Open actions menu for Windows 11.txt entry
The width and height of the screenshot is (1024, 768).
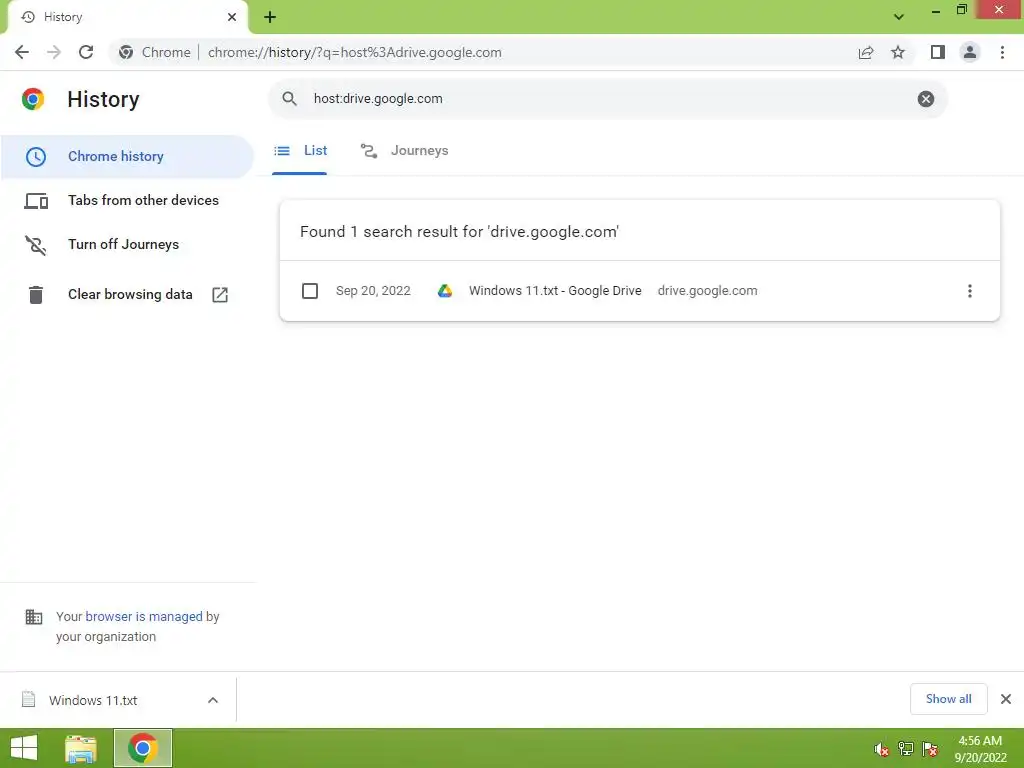tap(970, 291)
